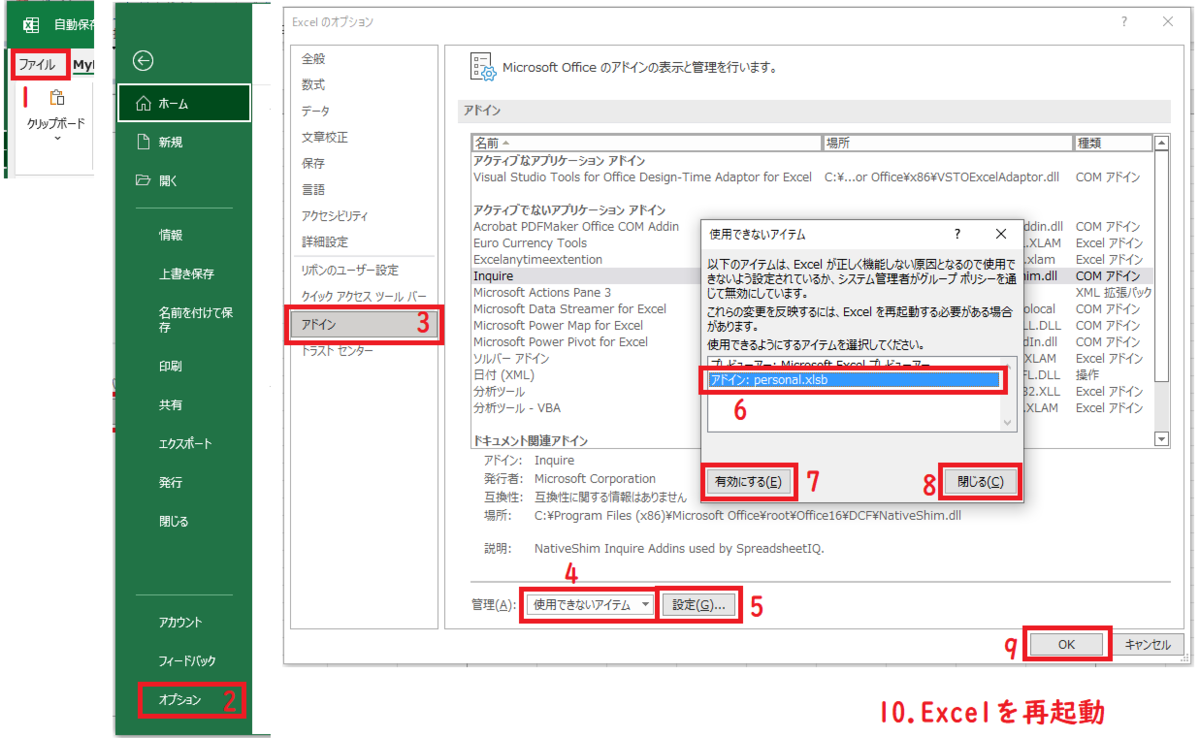Screen dimensions: 1200x738
Task: Click 閉じる(C) in 使用できないアイテム dialog
Action: [x=980, y=482]
